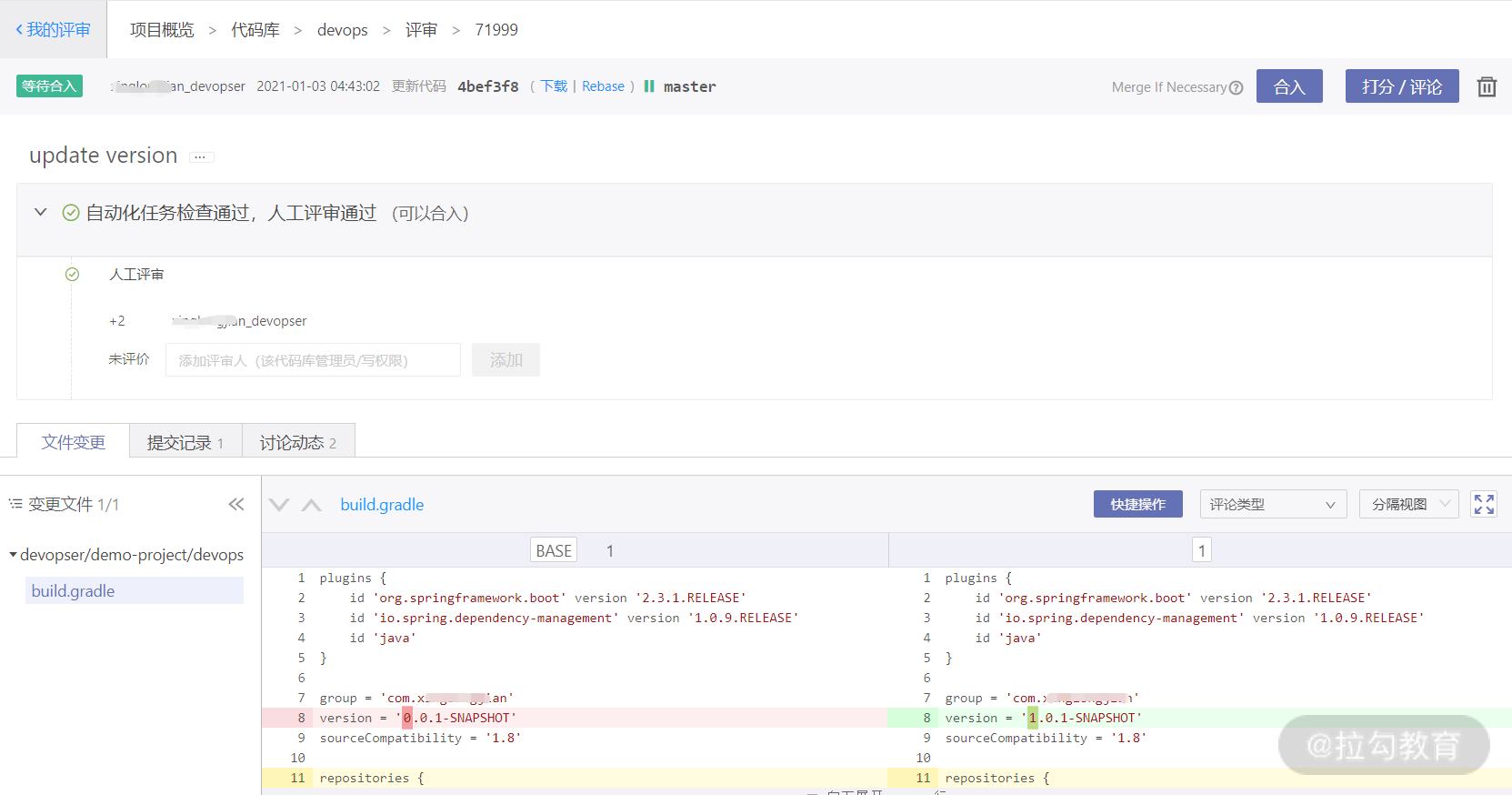Click the trash delete icon
The image size is (1512, 795).
(x=1487, y=86)
